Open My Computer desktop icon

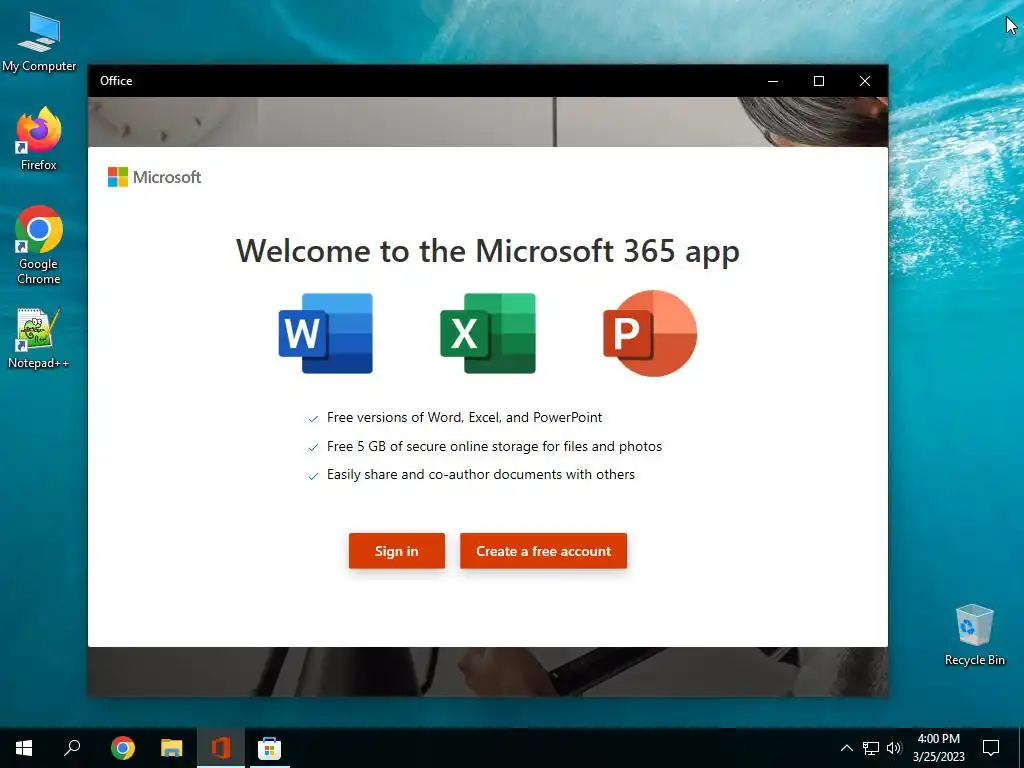click(39, 42)
